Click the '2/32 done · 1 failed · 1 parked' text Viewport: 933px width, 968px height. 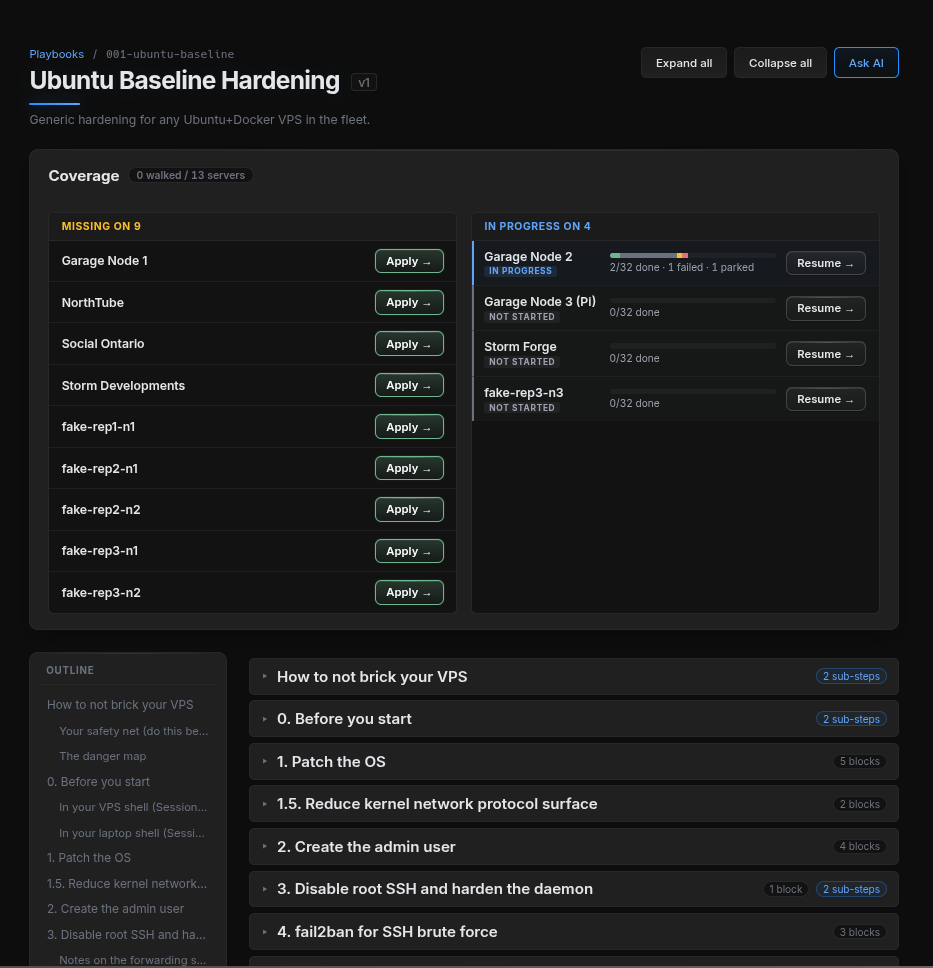pyautogui.click(x=682, y=267)
